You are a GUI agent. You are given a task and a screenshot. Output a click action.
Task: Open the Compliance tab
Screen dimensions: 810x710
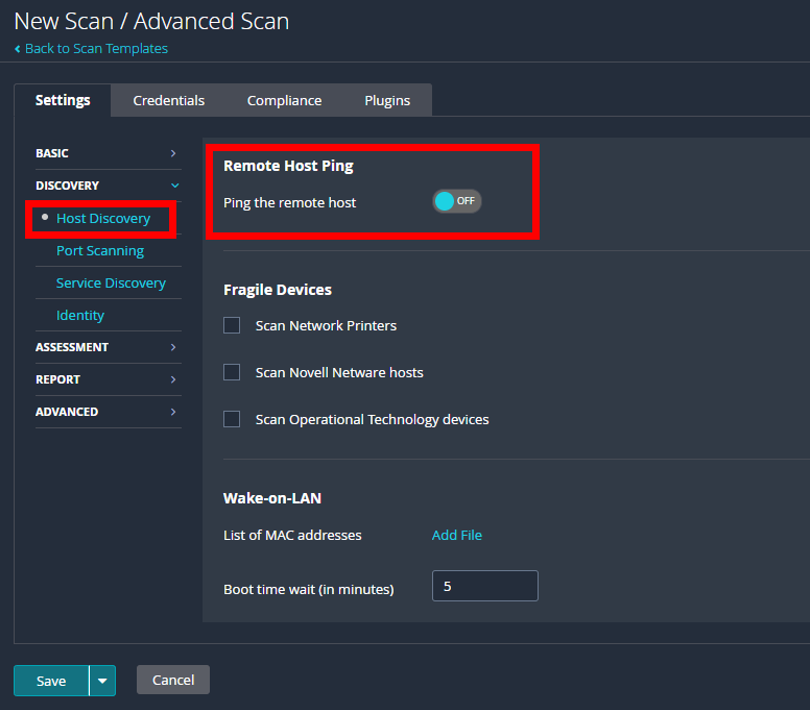pos(284,100)
